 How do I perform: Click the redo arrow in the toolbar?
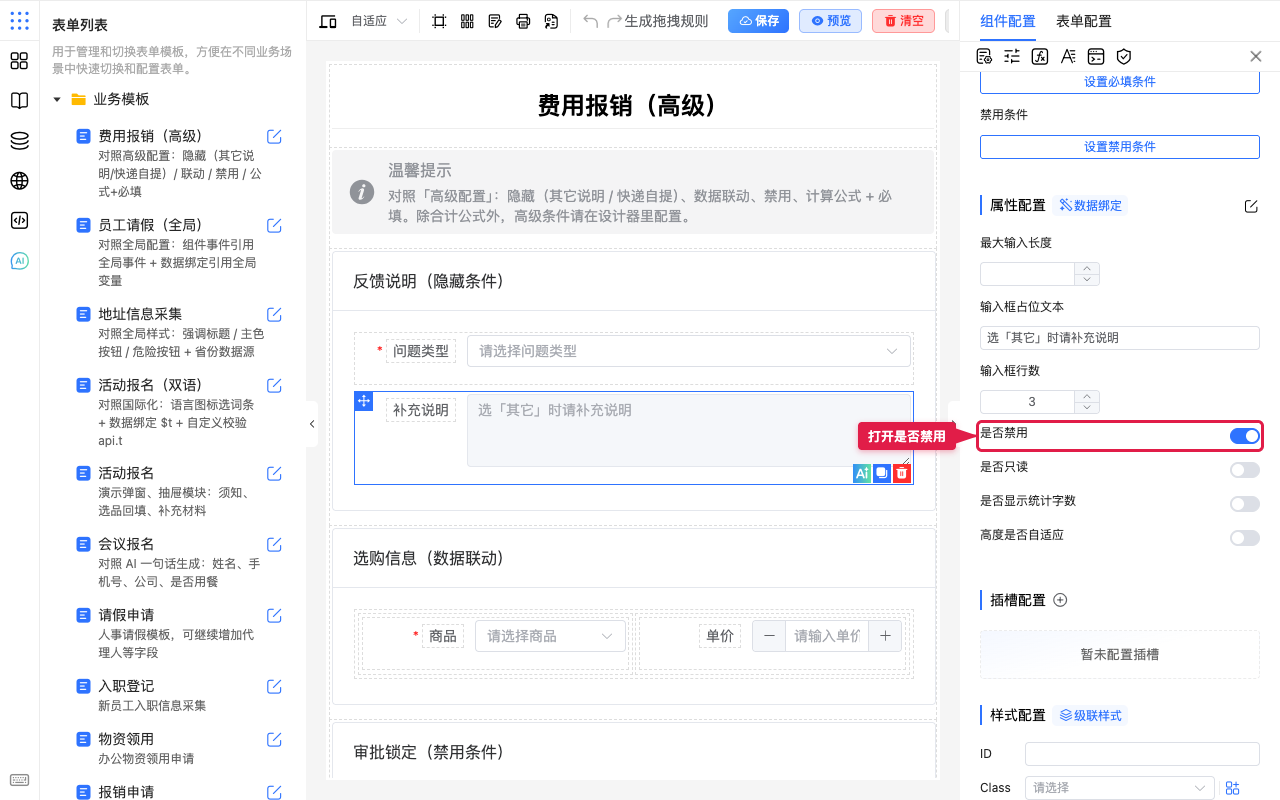coord(615,21)
